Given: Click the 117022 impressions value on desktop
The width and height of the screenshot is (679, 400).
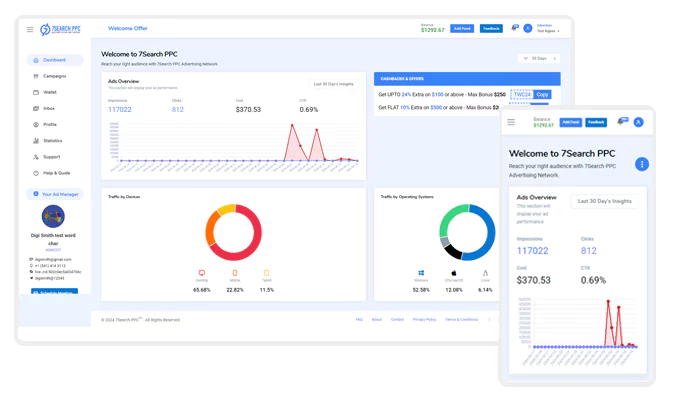Looking at the screenshot, I should [x=120, y=110].
